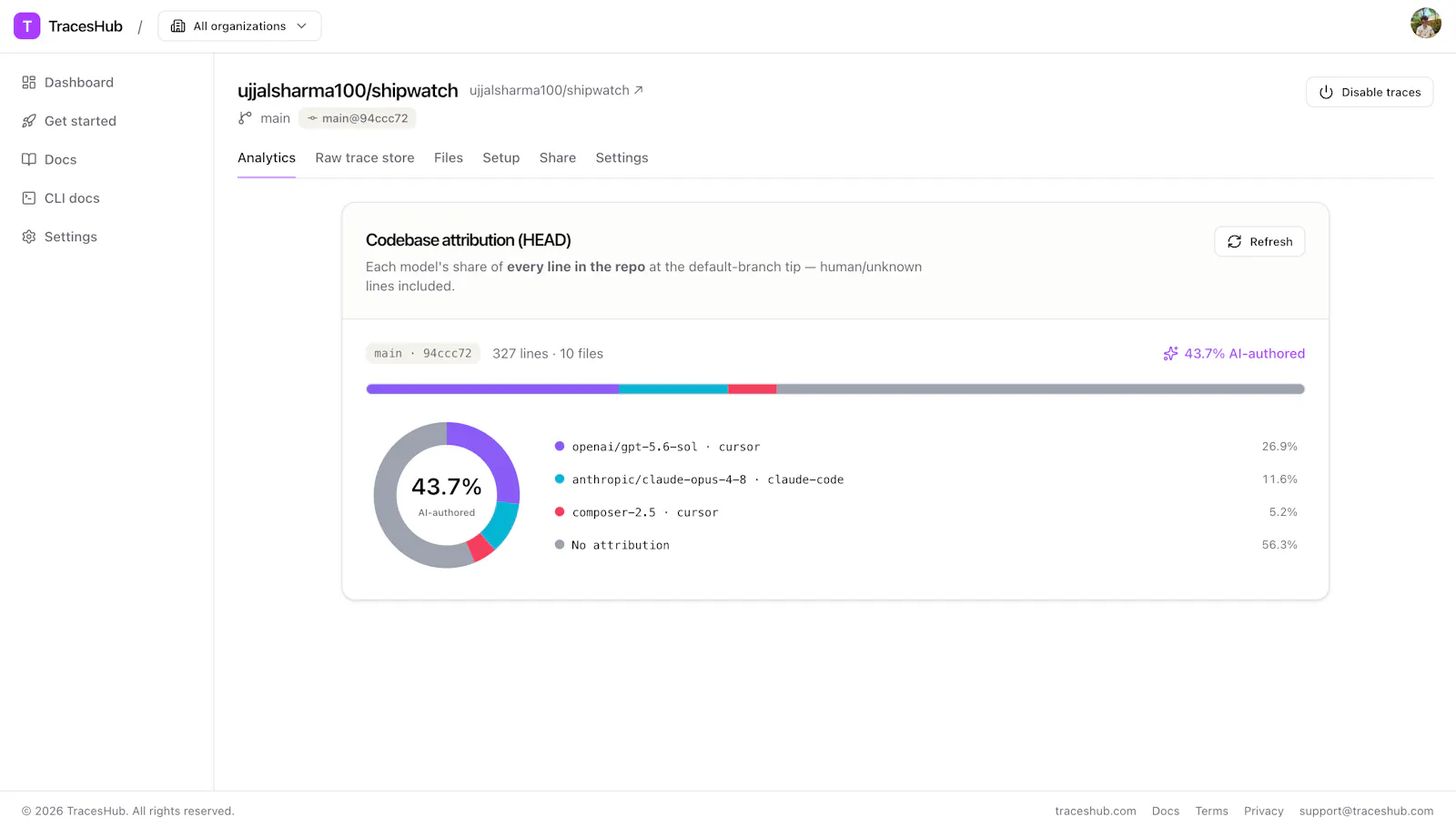The width and height of the screenshot is (1456, 827).
Task: Click the ujjalsharma100/shipwatch page heading
Action: [348, 91]
